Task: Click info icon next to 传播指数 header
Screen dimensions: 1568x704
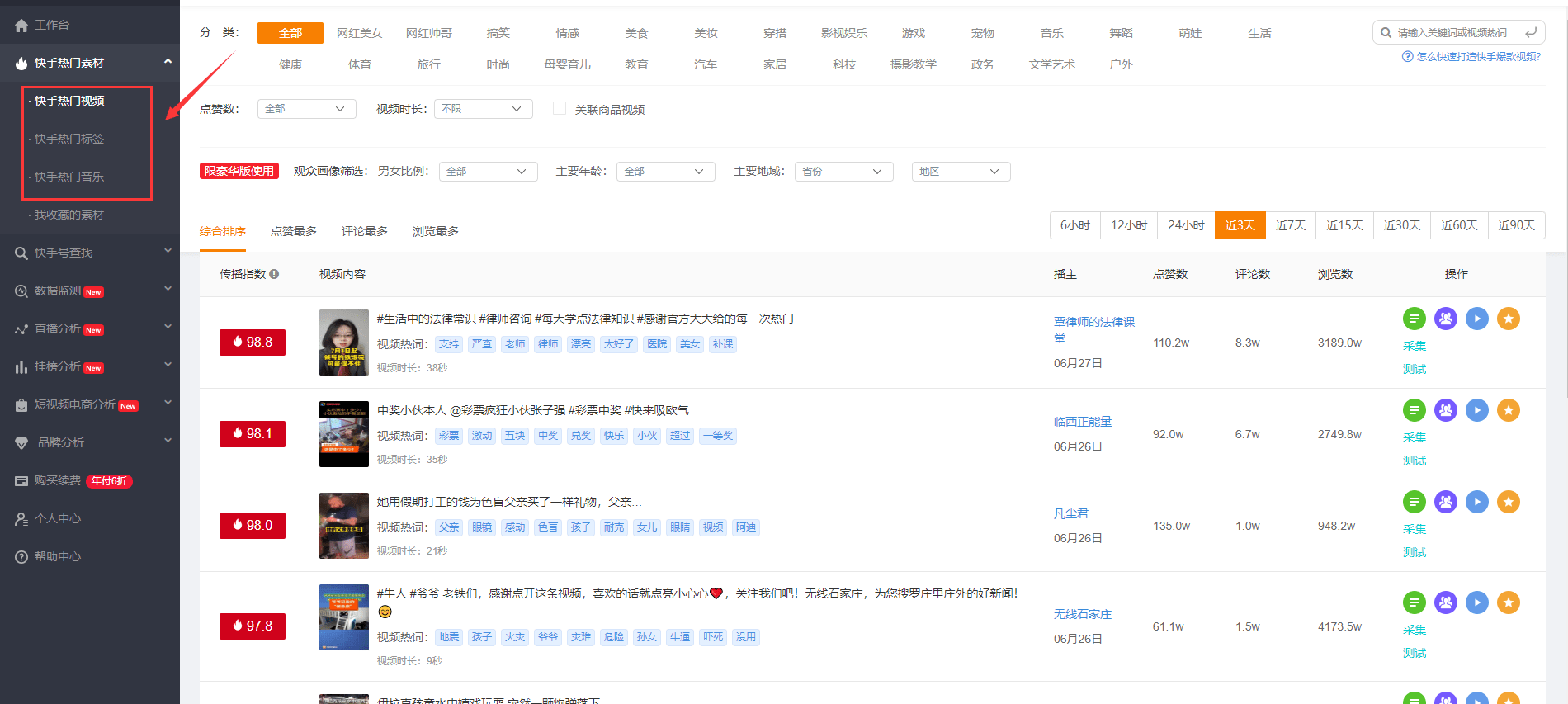Action: [274, 274]
